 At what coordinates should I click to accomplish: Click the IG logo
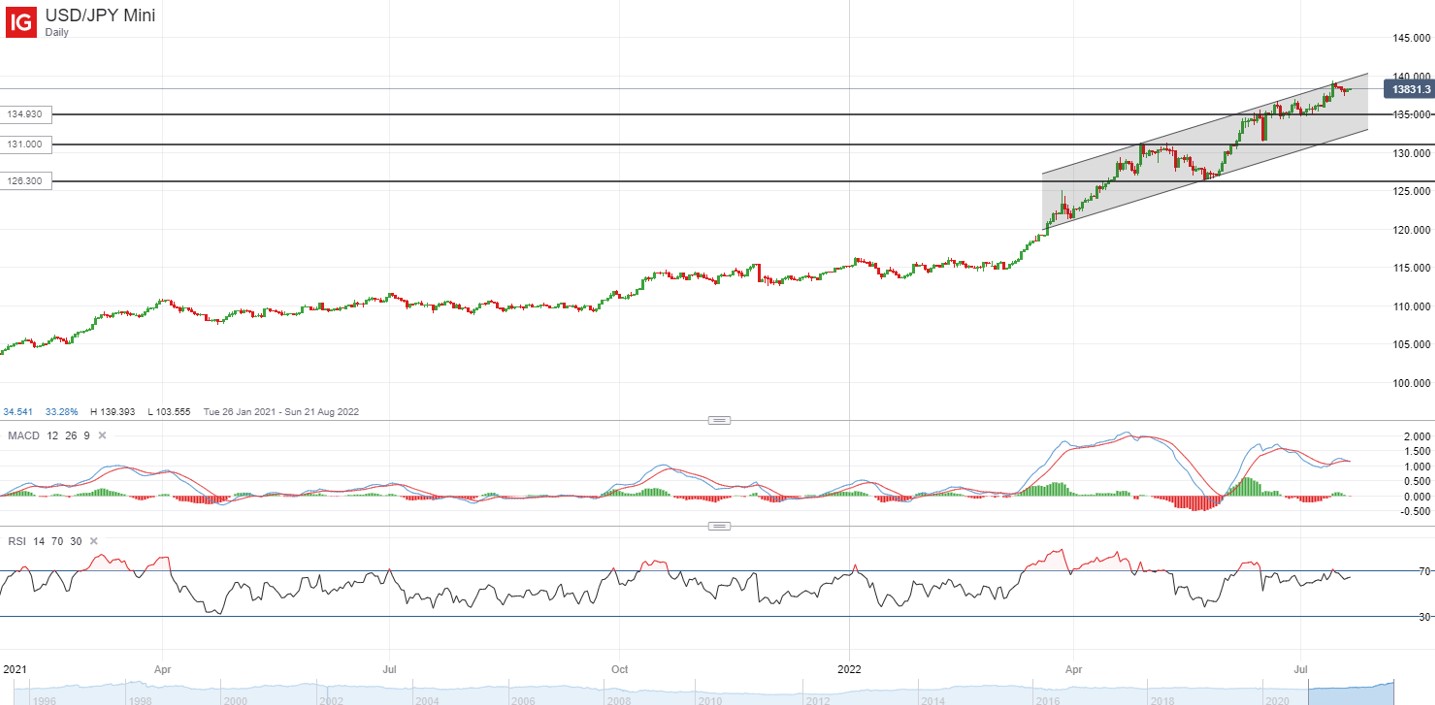point(22,21)
